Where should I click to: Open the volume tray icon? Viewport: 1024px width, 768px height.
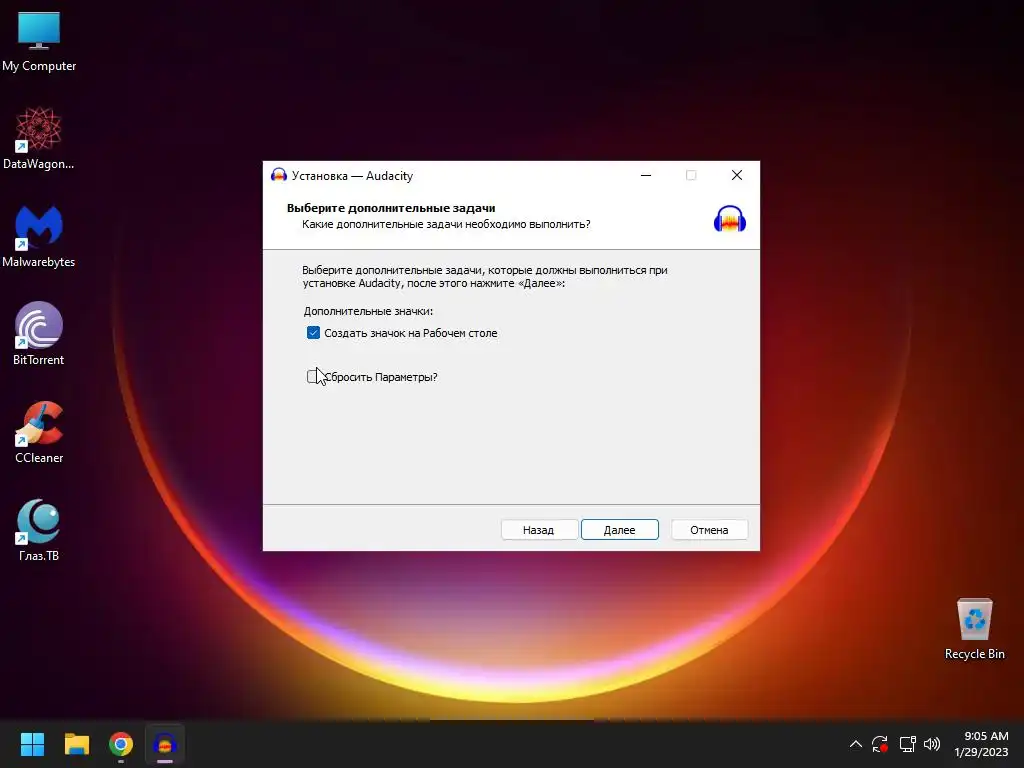tap(932, 744)
